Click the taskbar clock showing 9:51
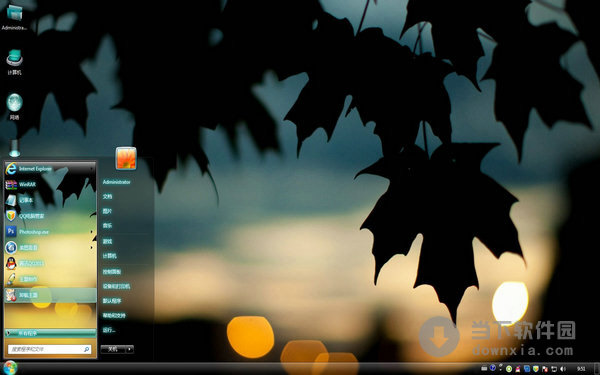The image size is (600, 375). click(x=581, y=368)
